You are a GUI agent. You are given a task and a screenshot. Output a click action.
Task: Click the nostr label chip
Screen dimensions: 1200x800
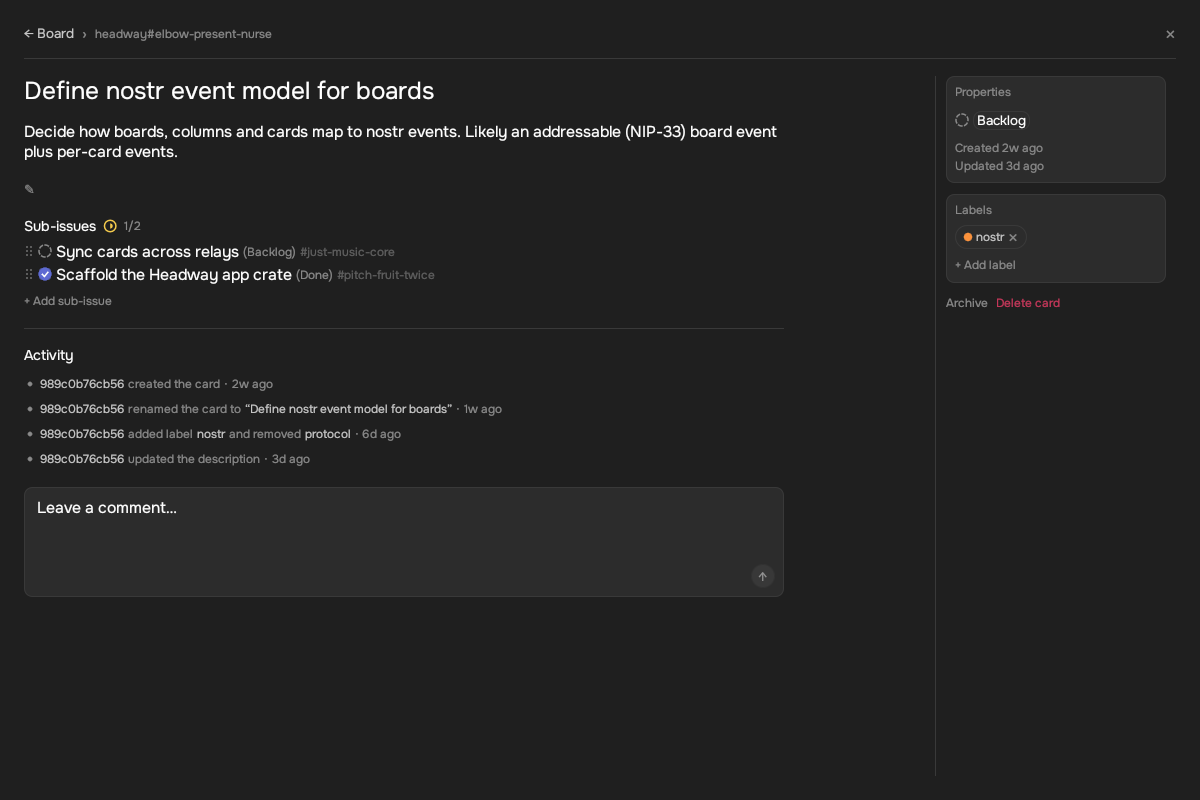pyautogui.click(x=990, y=237)
